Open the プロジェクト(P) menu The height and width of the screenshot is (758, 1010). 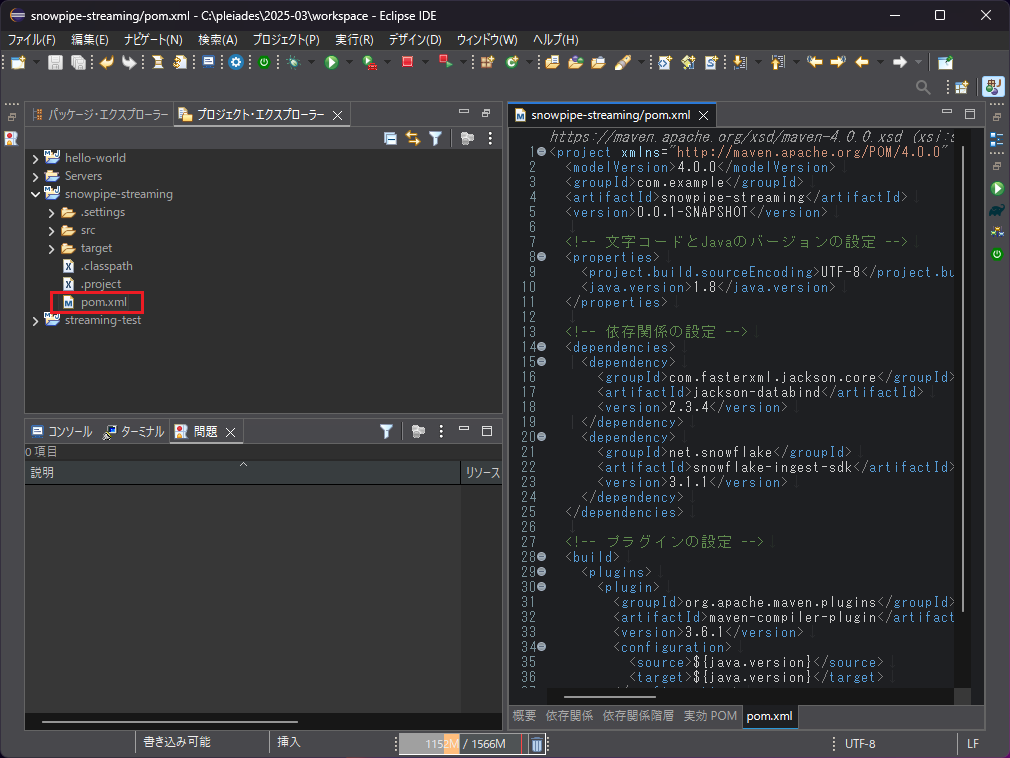point(286,39)
